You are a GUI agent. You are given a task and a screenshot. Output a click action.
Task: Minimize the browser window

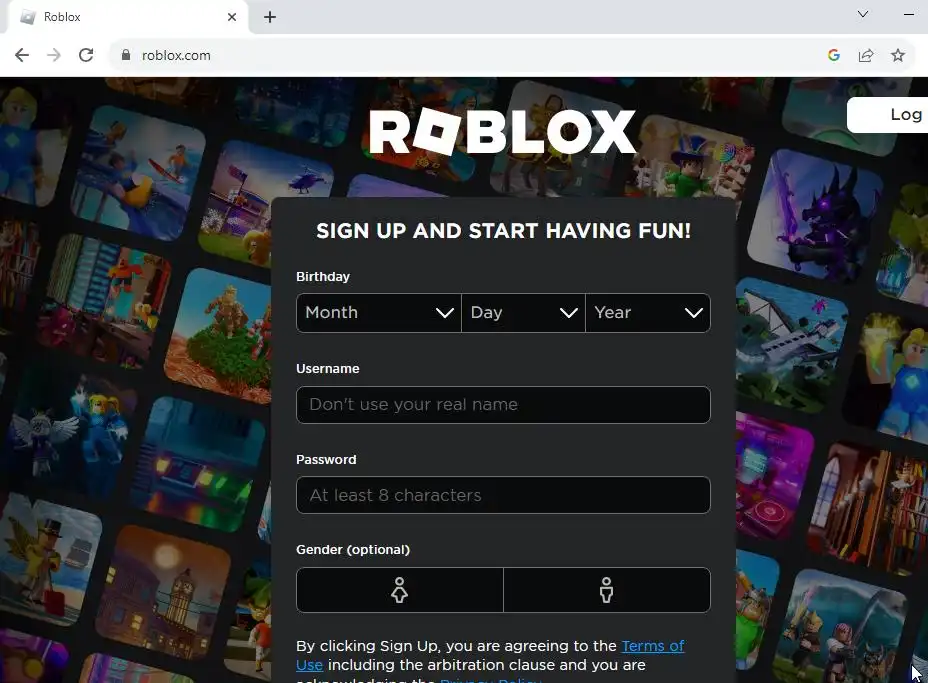point(909,14)
